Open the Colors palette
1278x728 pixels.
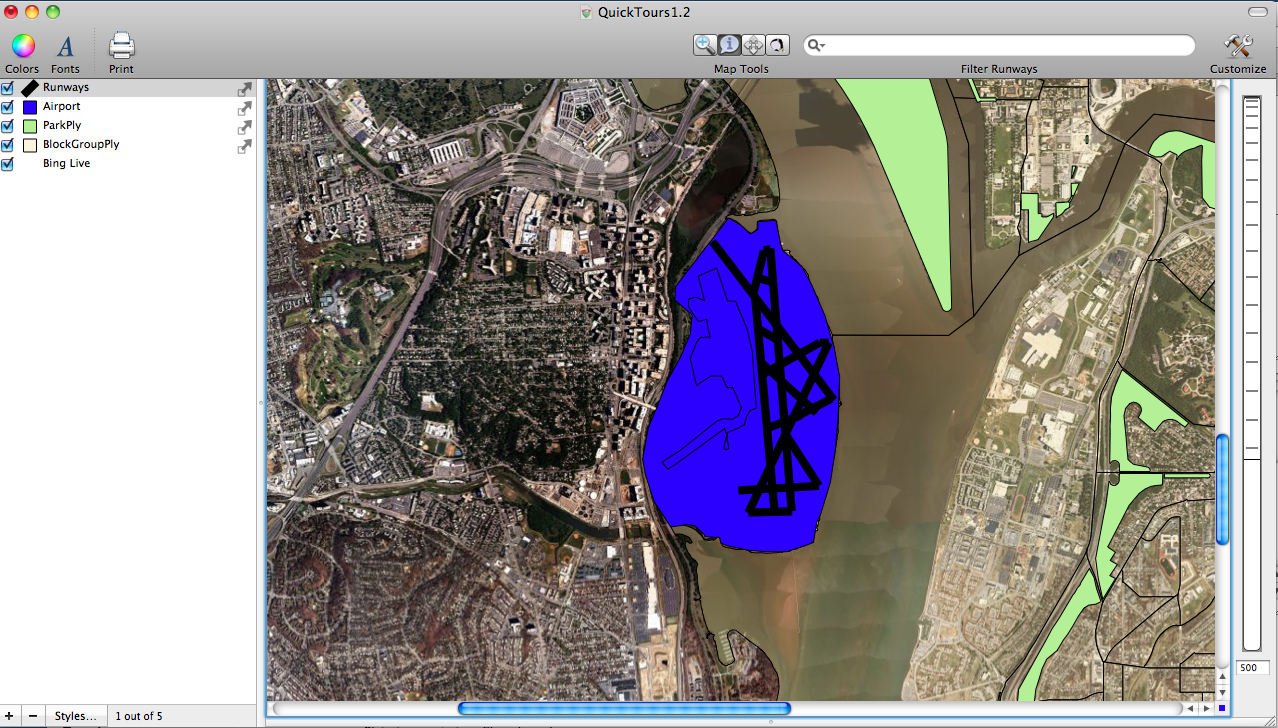[x=22, y=46]
